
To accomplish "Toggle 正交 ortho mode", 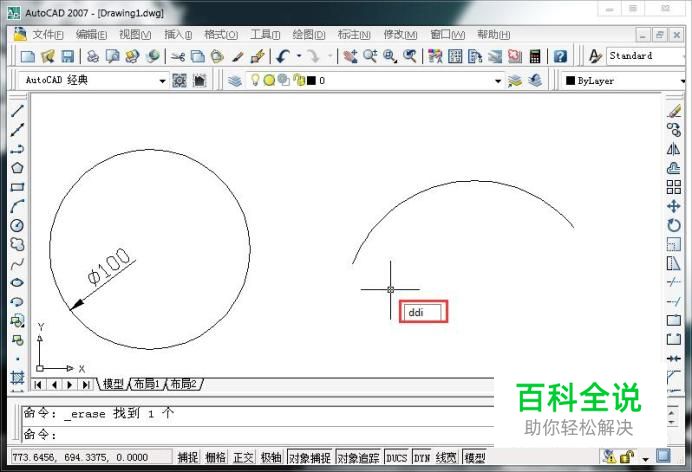I will [243, 457].
